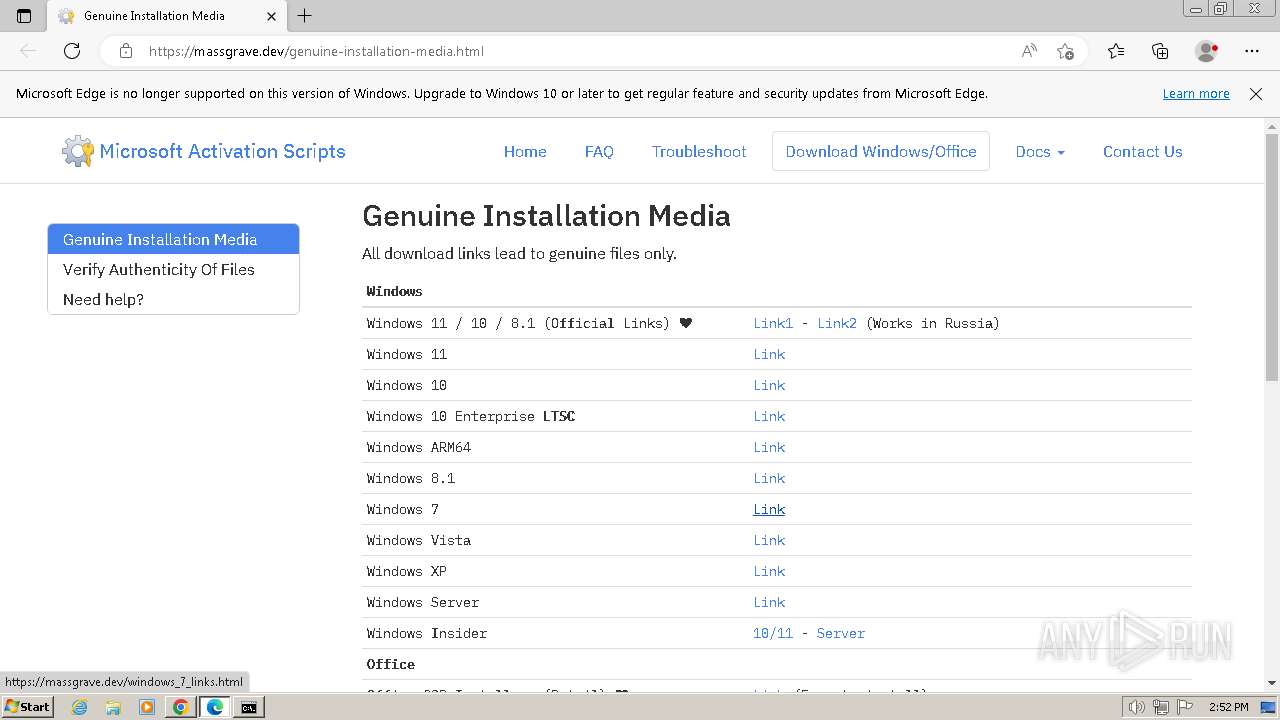Click the Genuine Installation Media browser tab
The height and width of the screenshot is (720, 1280).
[168, 16]
